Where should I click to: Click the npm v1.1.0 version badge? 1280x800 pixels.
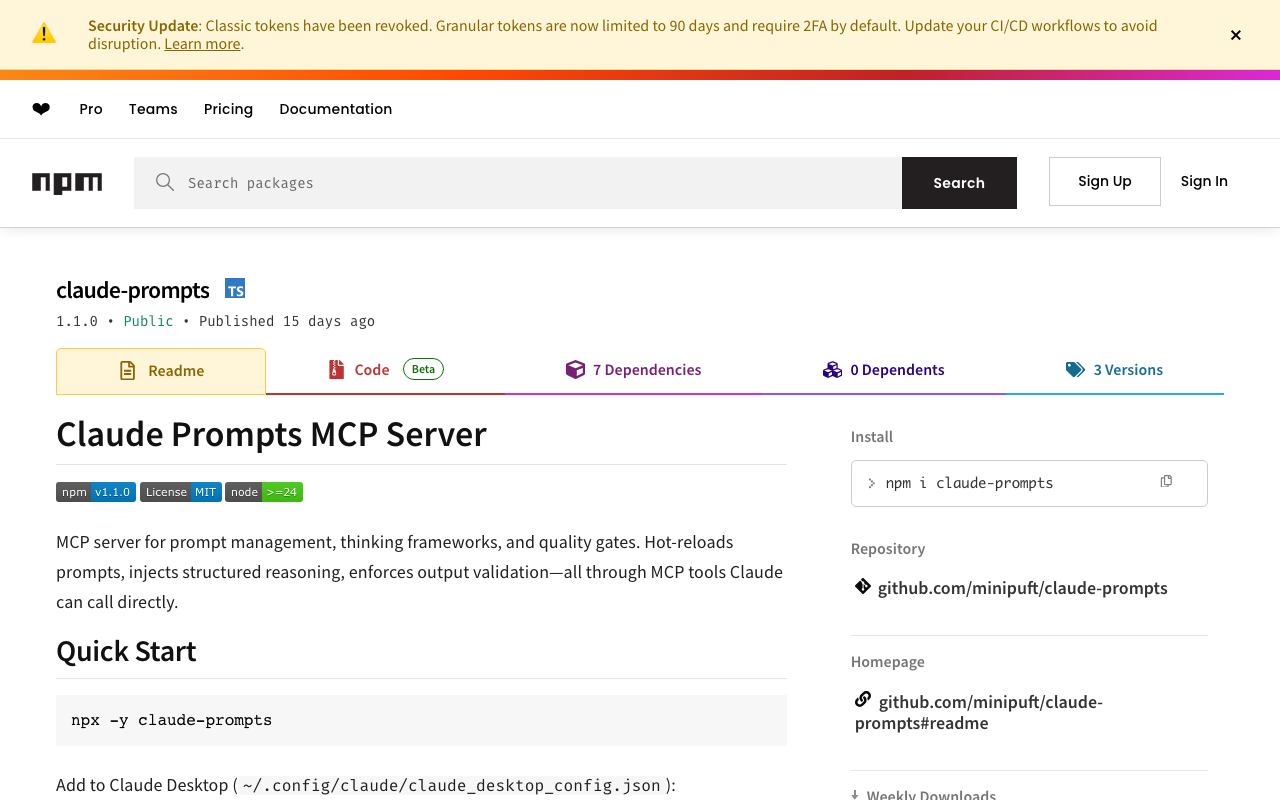tap(96, 492)
